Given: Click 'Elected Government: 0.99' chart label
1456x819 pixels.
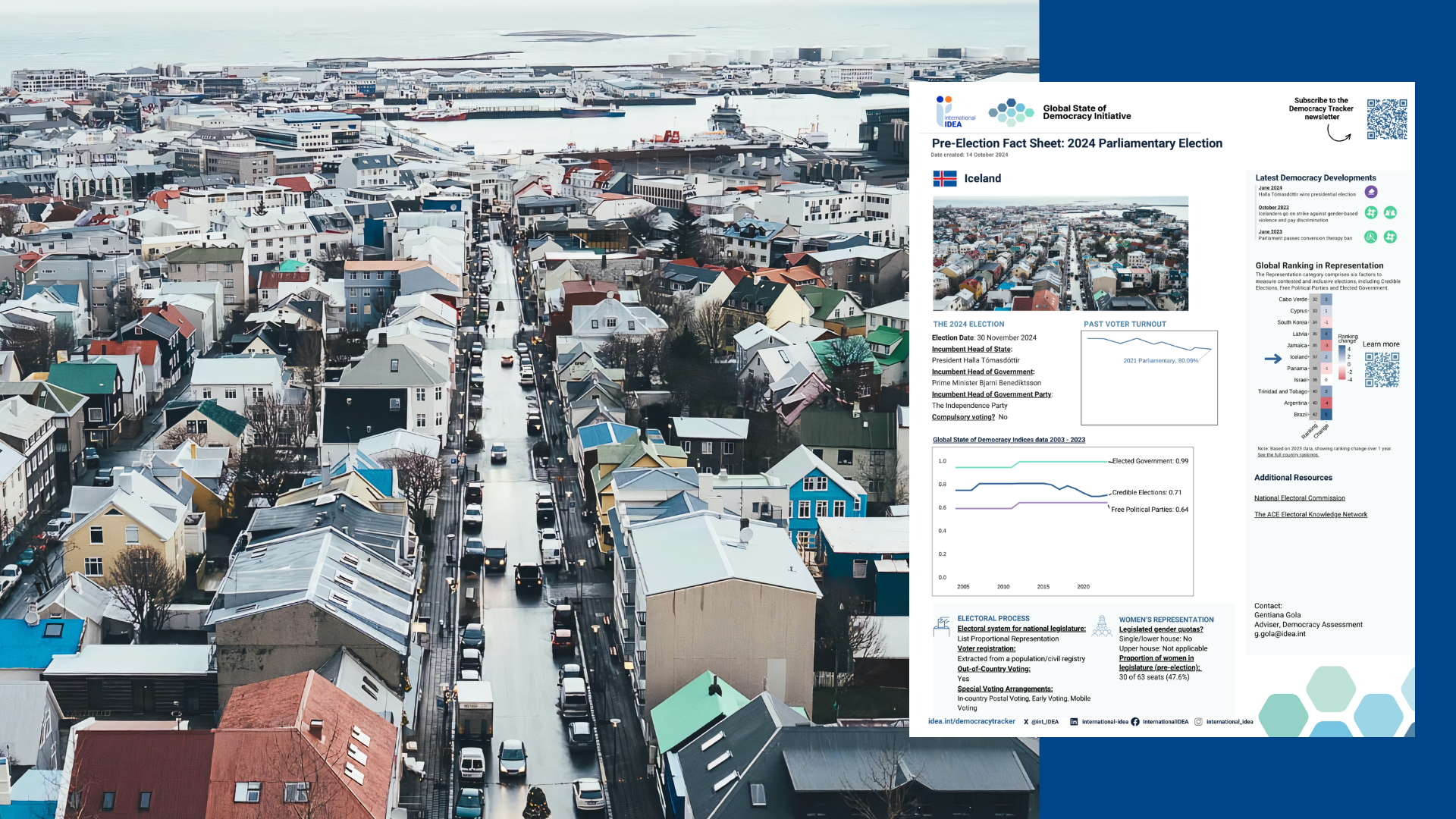Looking at the screenshot, I should click(x=1150, y=461).
